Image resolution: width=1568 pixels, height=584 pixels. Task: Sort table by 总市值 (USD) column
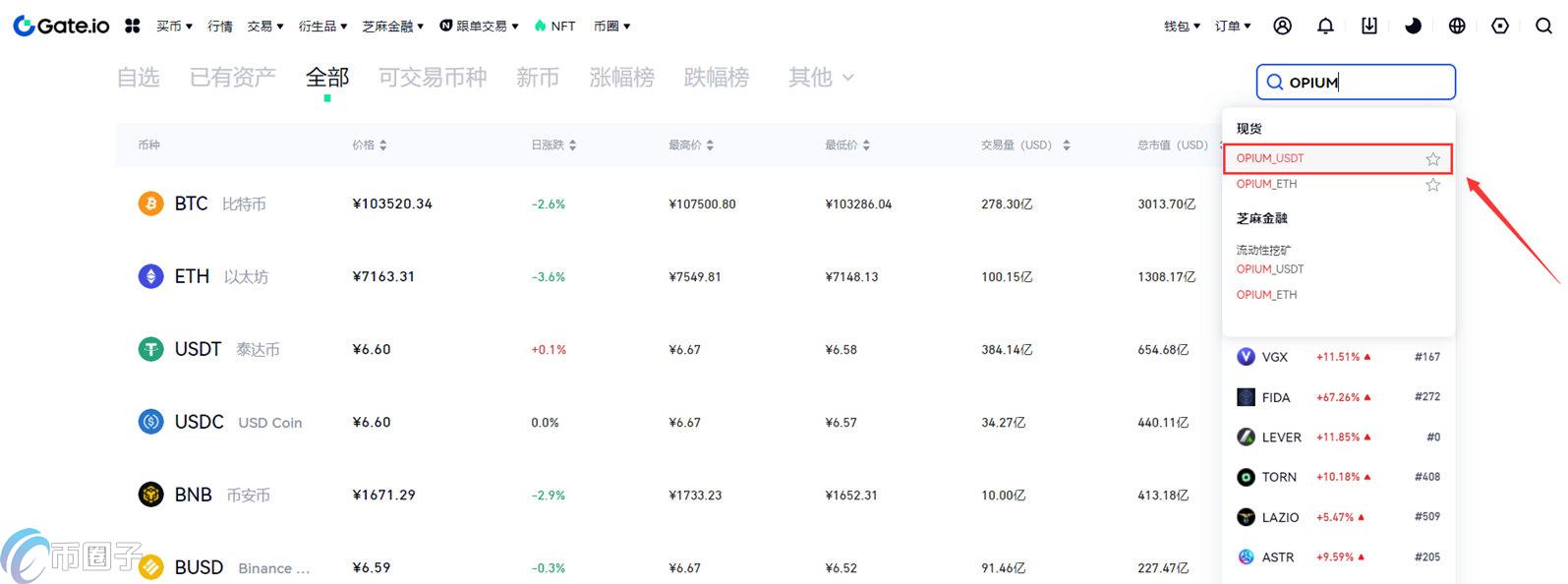(1180, 145)
